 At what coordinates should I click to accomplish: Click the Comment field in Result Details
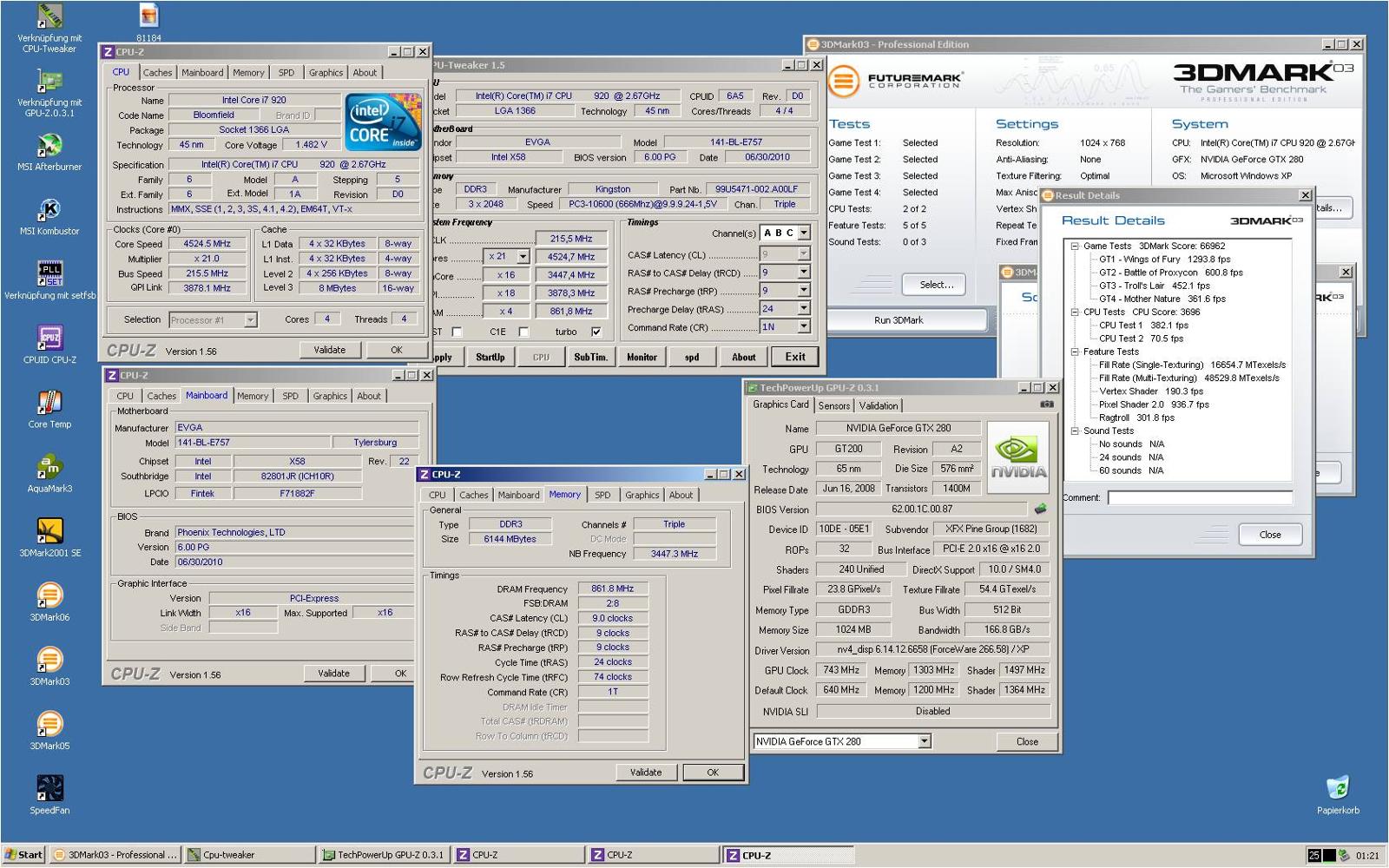(1200, 497)
